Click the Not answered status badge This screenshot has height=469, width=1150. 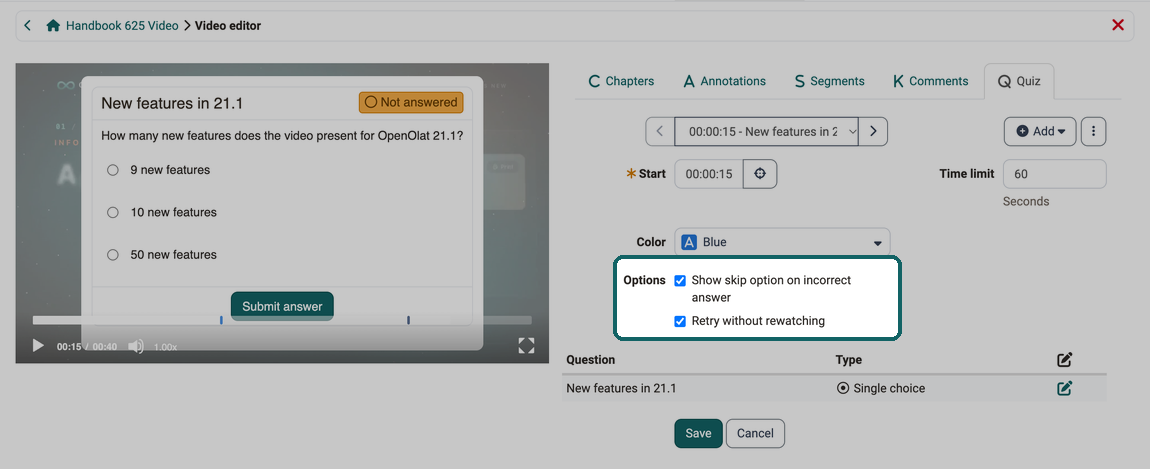click(411, 103)
